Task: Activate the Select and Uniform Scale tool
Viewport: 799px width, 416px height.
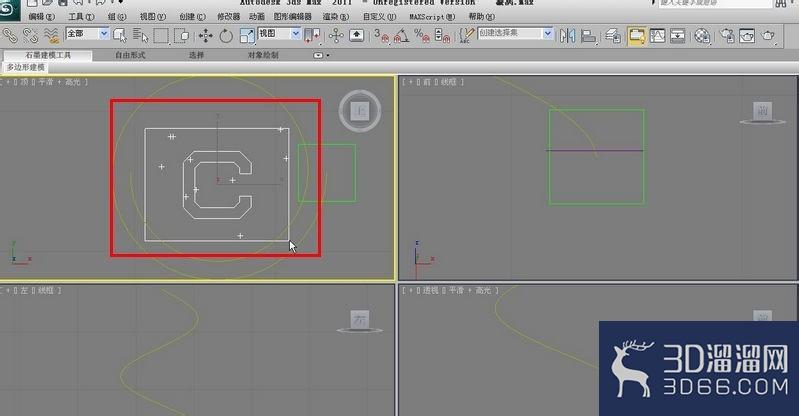Action: (247, 35)
